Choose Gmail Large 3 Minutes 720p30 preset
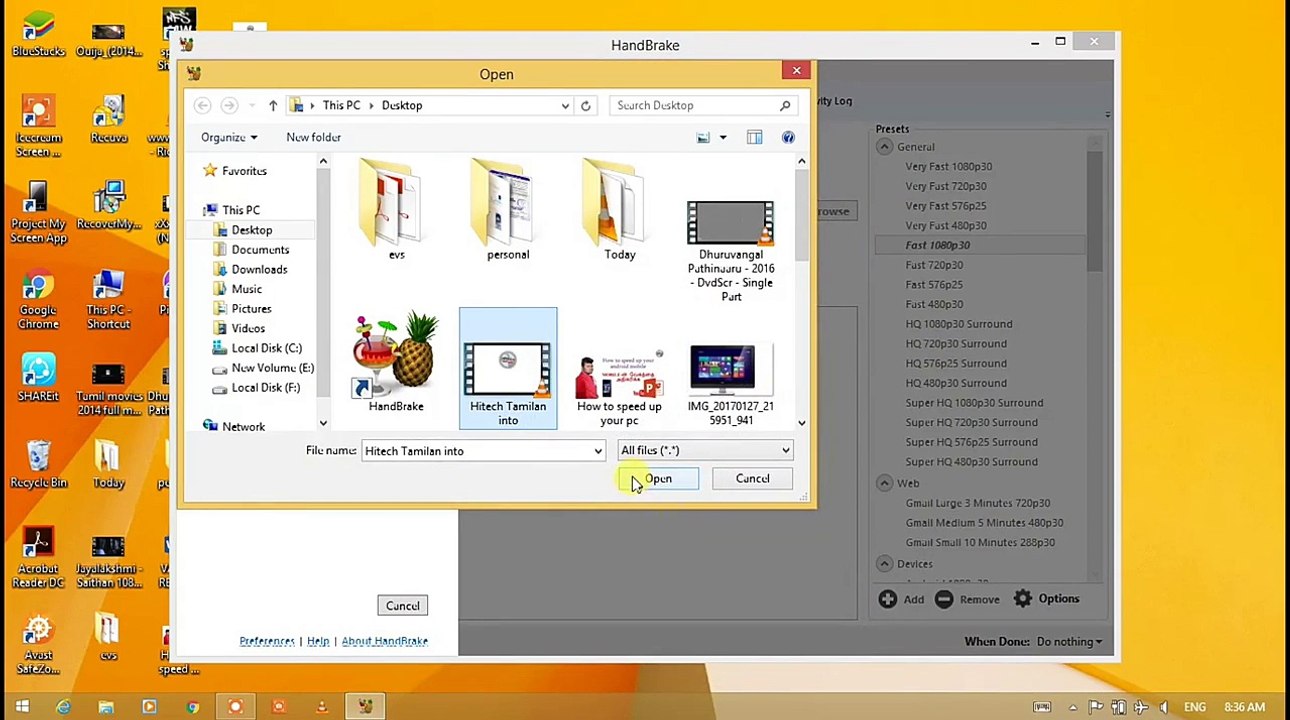The height and width of the screenshot is (720, 1290). click(x=977, y=503)
